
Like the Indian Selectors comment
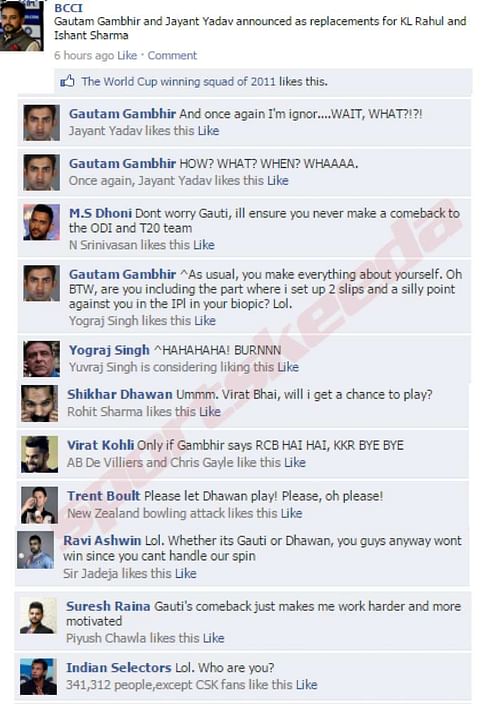coord(307,684)
